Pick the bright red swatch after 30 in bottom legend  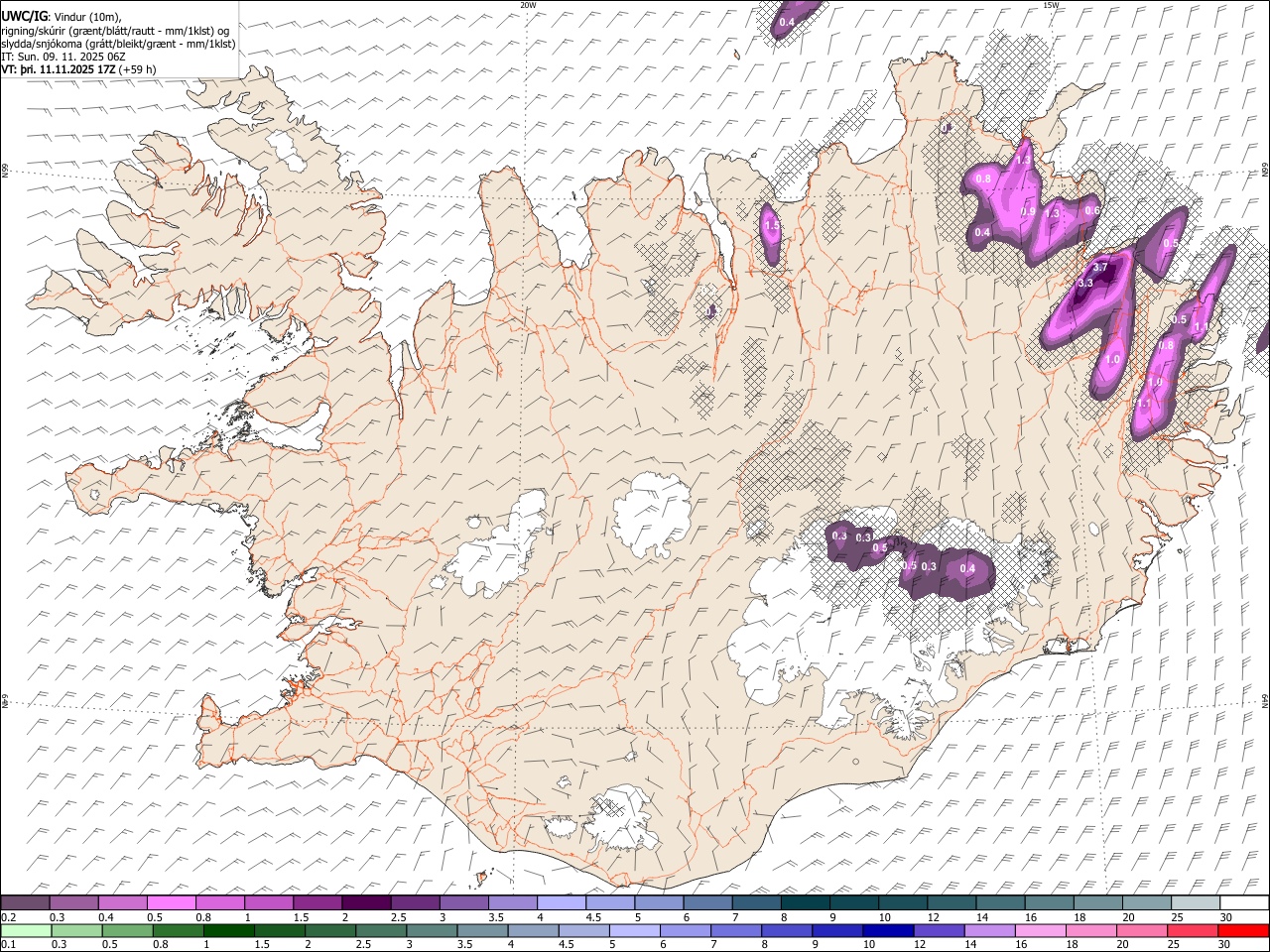[x=1242, y=930]
